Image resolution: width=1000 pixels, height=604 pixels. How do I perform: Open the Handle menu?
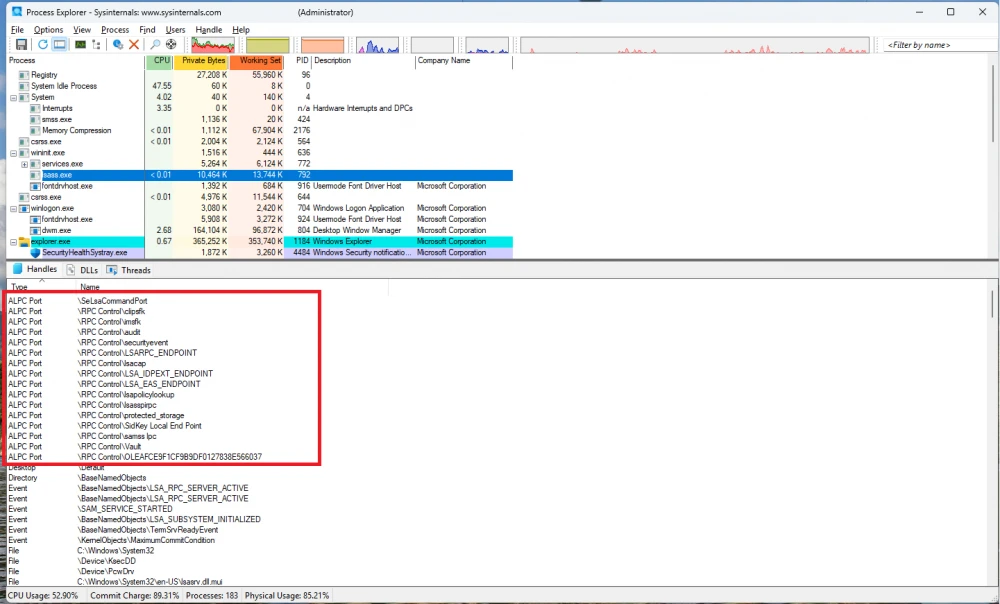(208, 29)
